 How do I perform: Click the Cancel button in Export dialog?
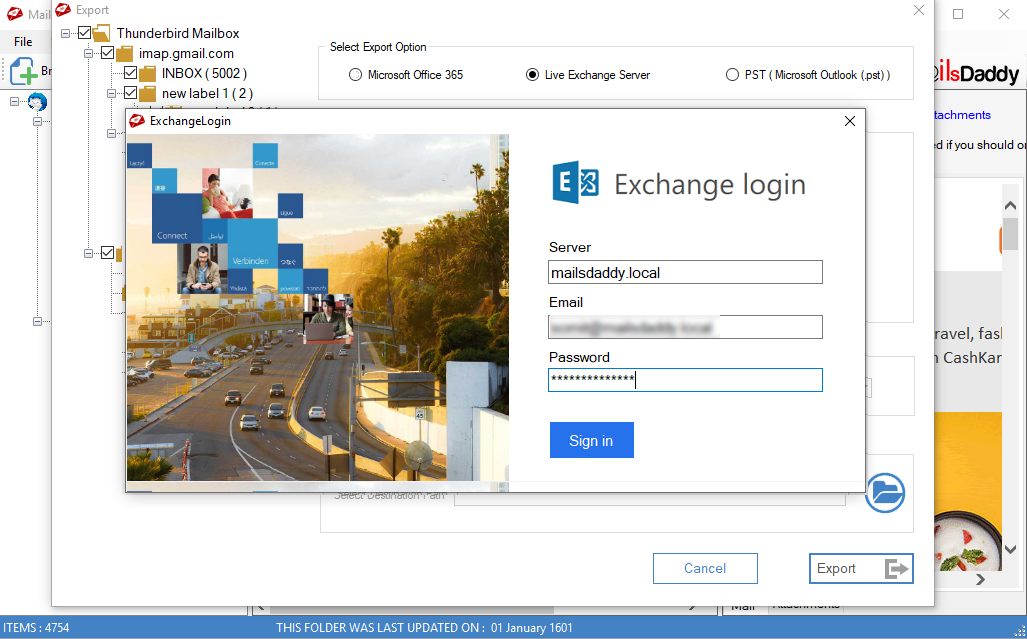click(705, 568)
